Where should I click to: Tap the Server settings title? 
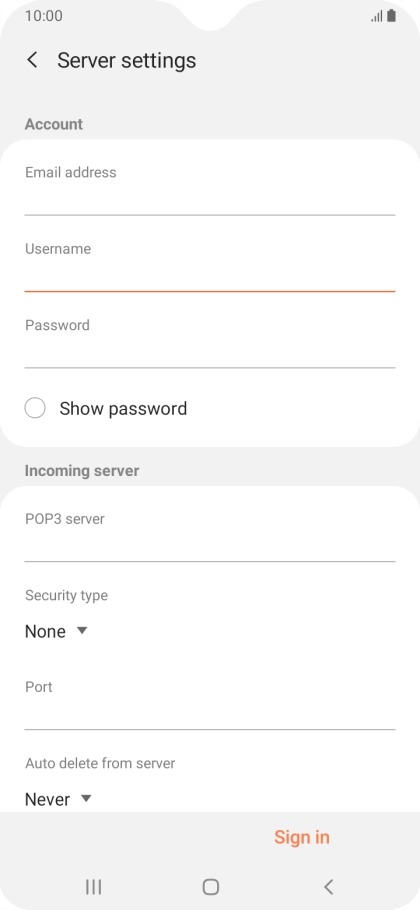pos(126,60)
